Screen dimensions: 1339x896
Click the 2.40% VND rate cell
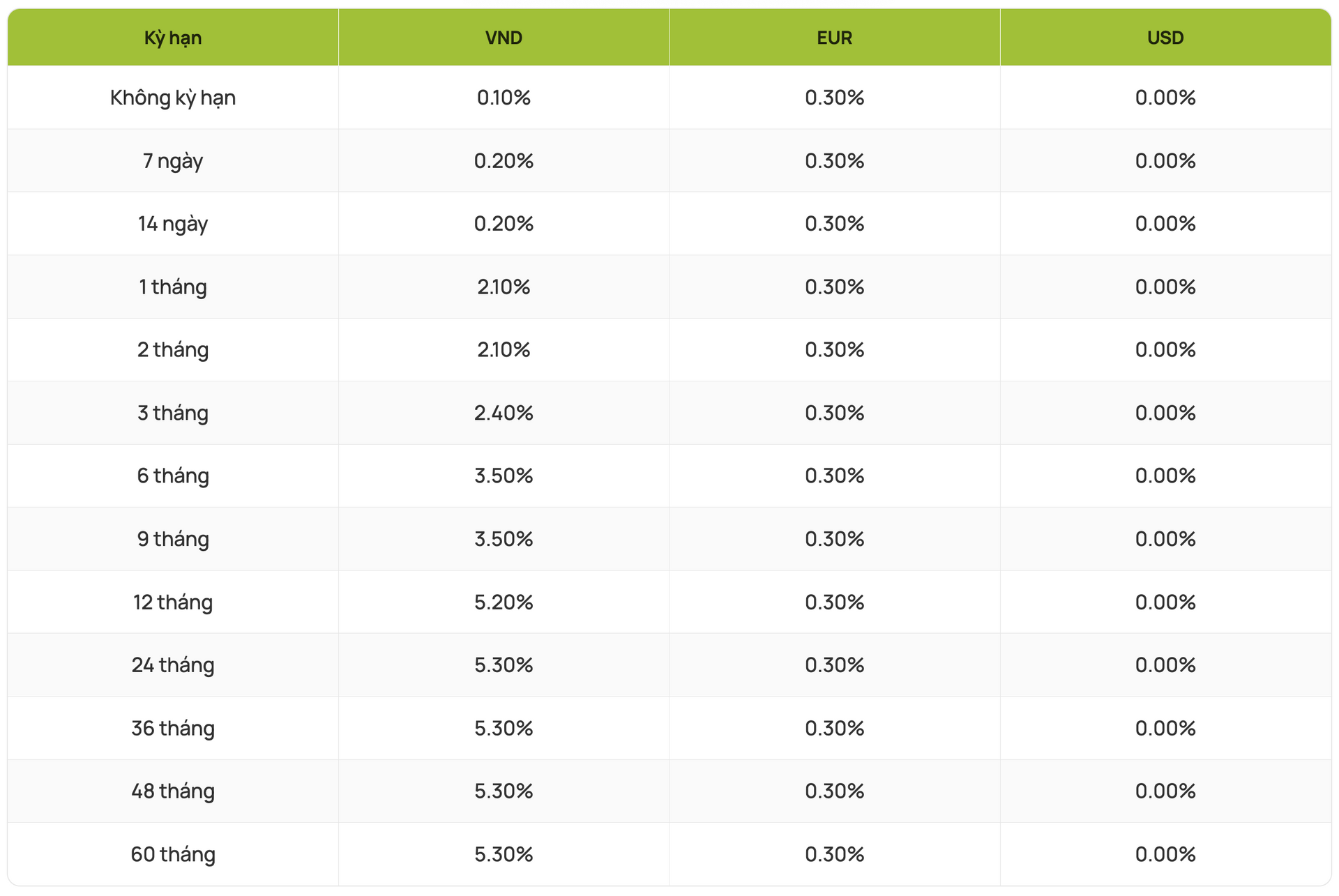504,413
